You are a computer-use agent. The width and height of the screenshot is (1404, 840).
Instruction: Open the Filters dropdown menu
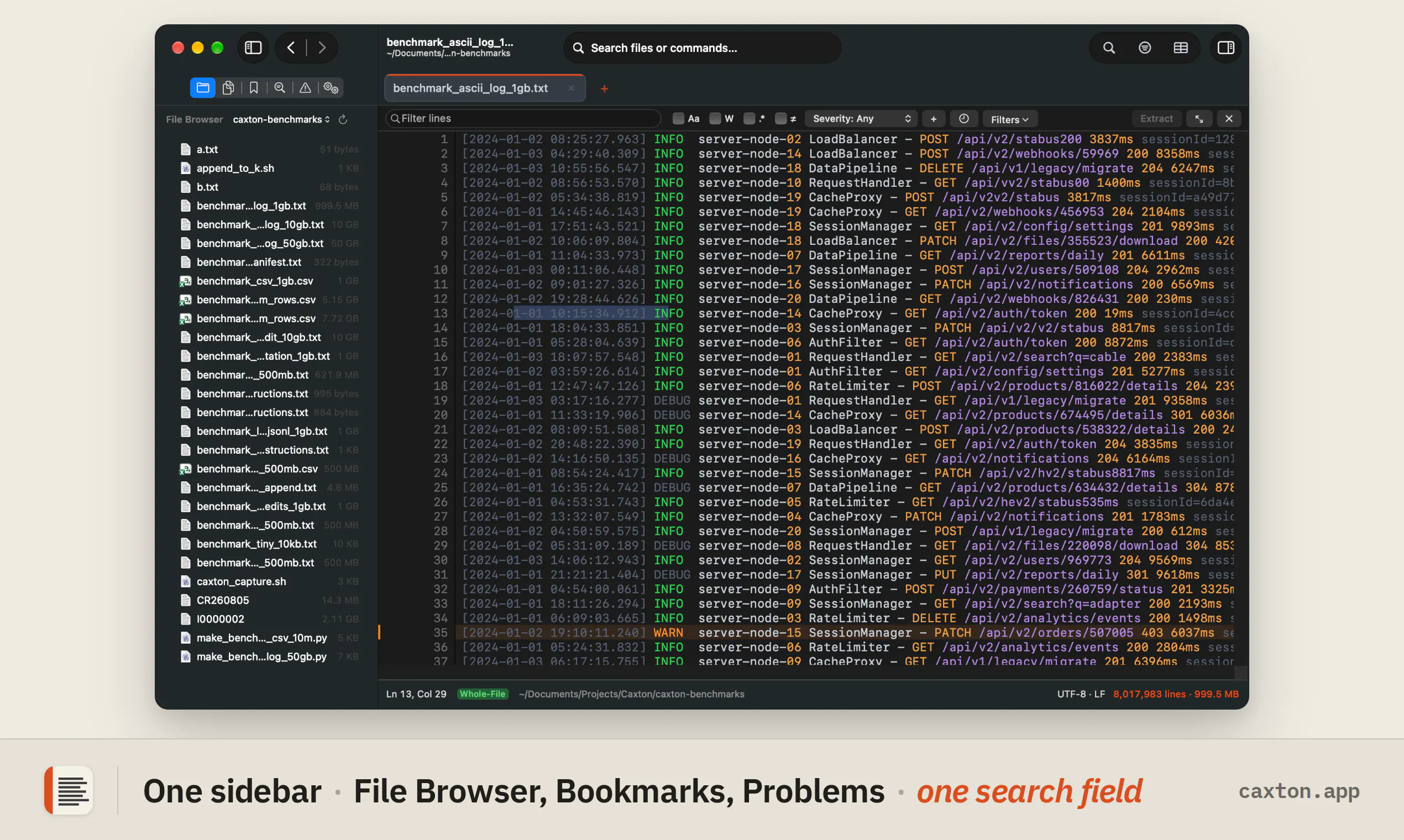pos(1009,119)
